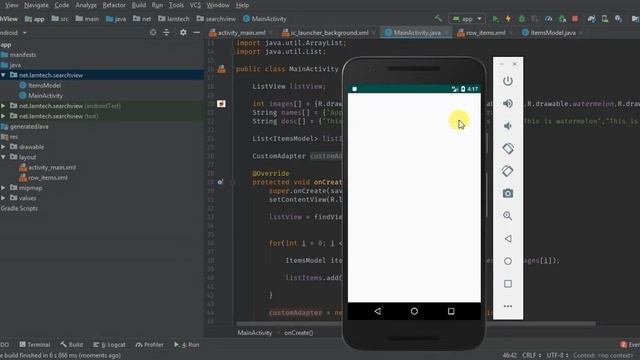This screenshot has height=360, width=640.
Task: Hide project panel with minus icon
Action: [x=197, y=32]
